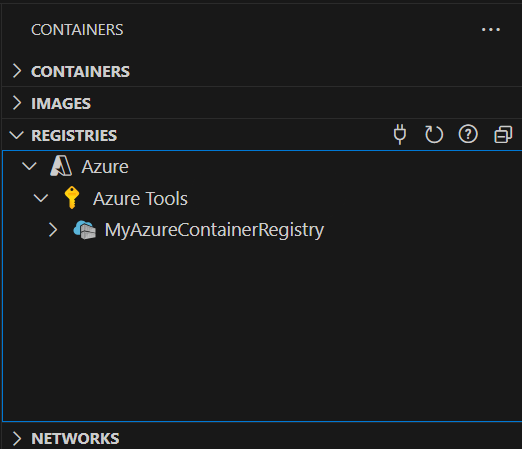Viewport: 522px width, 449px height.
Task: Click the MyAzureContainerRegistry cloud icon
Action: tap(85, 230)
